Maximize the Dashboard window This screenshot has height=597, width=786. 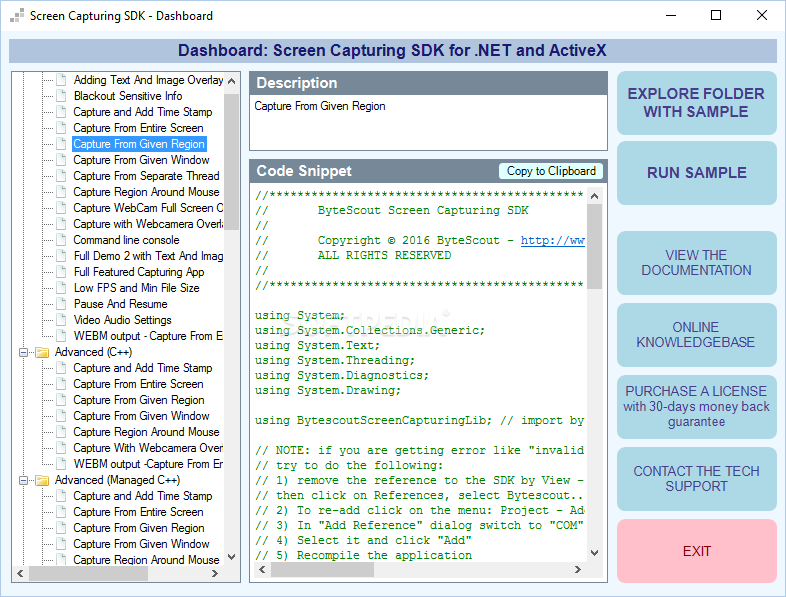716,16
